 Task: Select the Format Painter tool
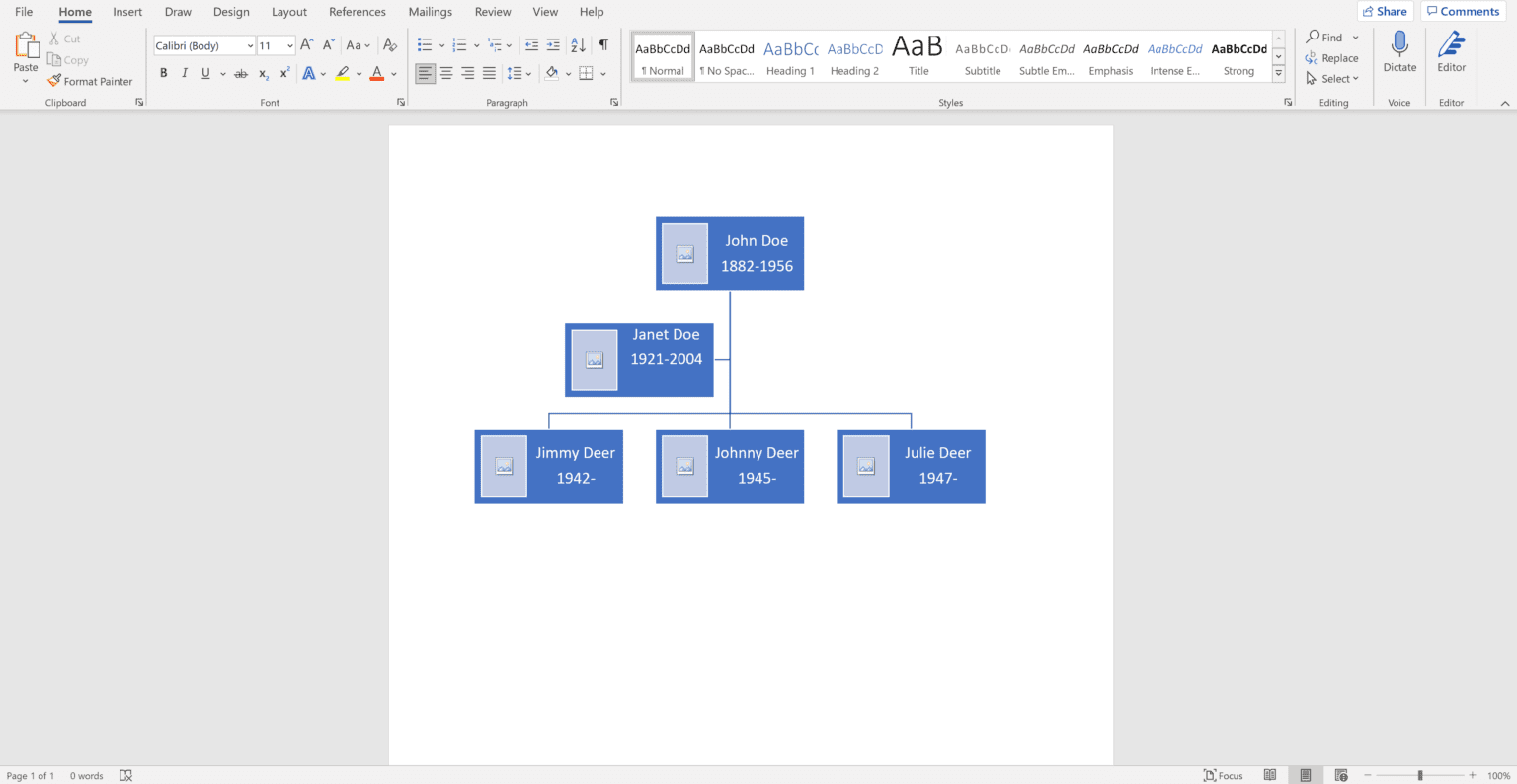pos(91,80)
